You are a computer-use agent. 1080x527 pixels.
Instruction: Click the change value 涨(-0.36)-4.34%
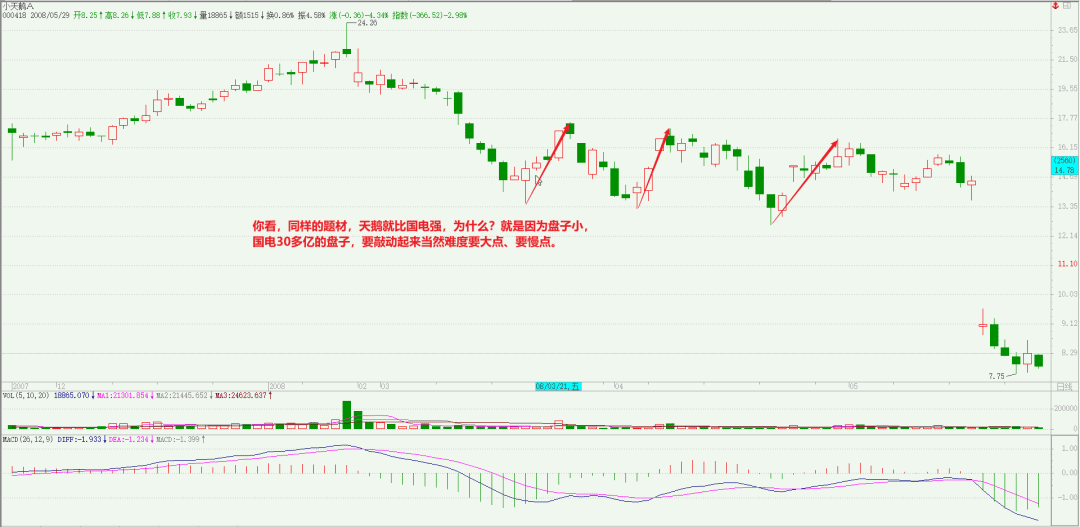pos(358,13)
